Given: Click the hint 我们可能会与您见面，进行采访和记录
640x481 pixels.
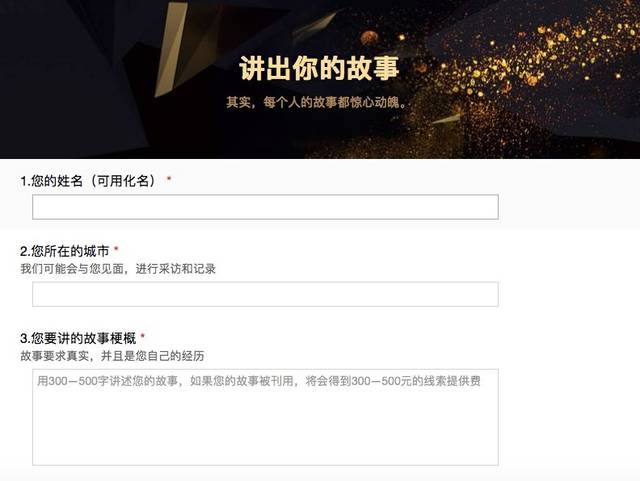Looking at the screenshot, I should click(118, 269).
